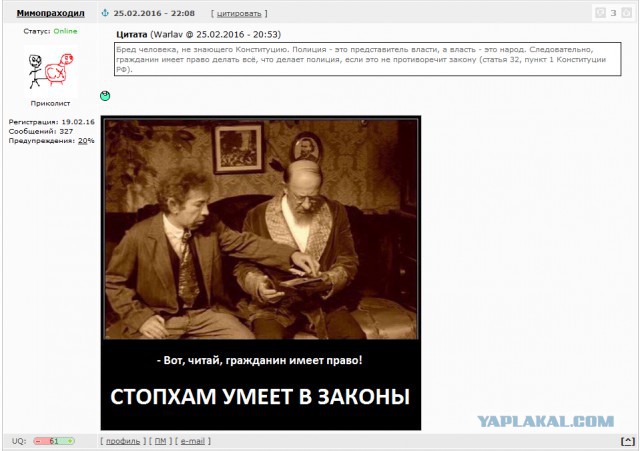Screen dimensions: 640x451
Task: Jump to top using the up-arrow icon
Action: coord(627,441)
